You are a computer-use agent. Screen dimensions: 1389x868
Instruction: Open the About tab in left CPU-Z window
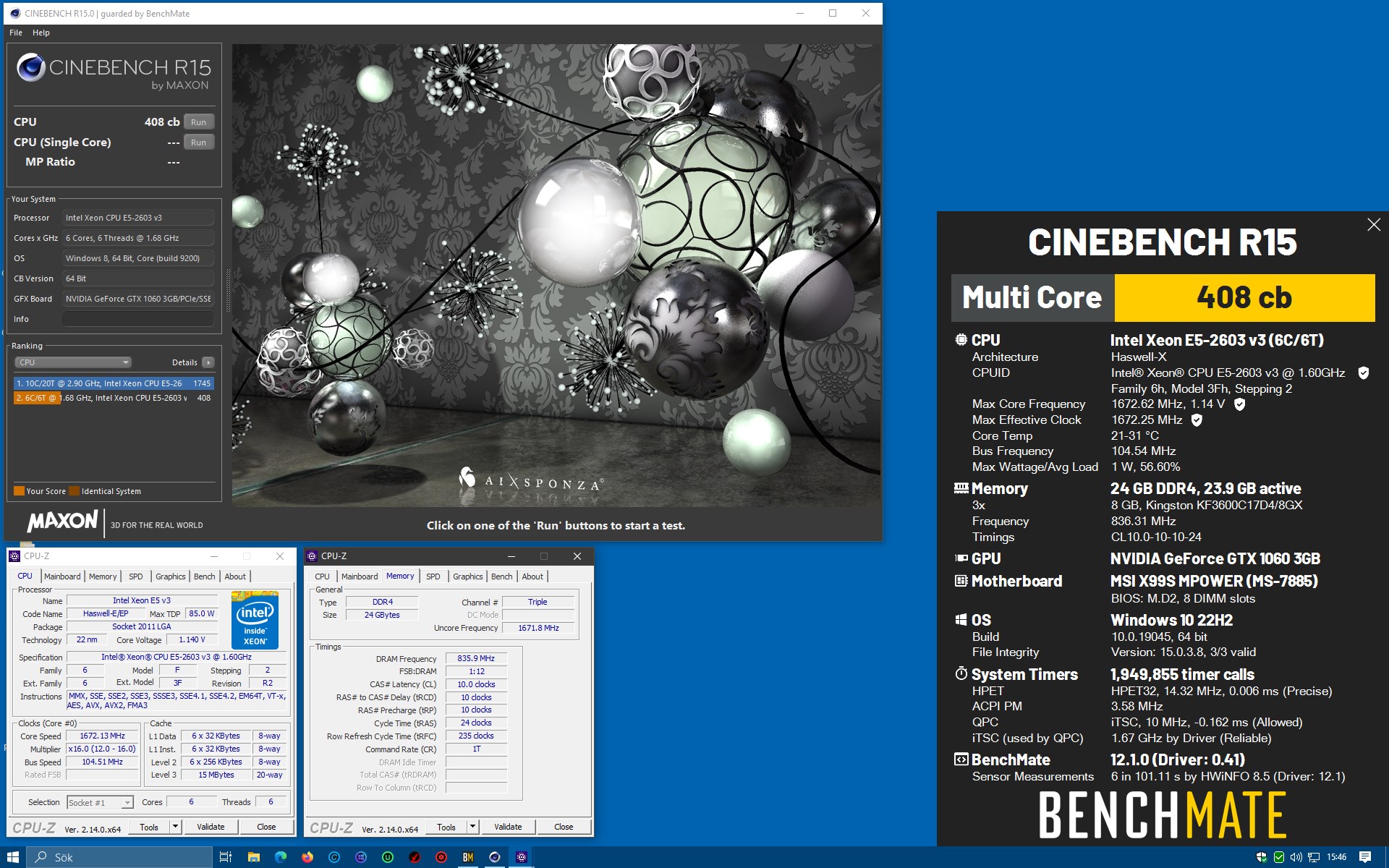click(x=235, y=576)
